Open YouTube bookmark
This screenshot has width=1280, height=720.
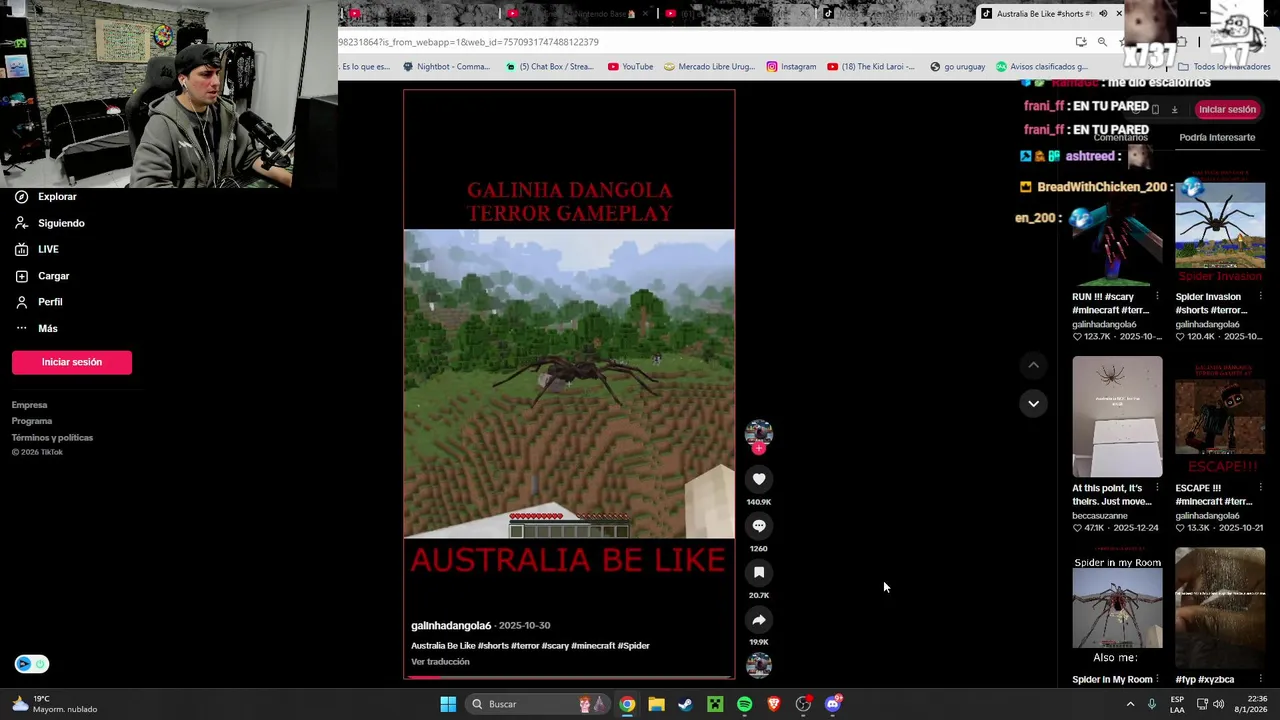pyautogui.click(x=630, y=67)
